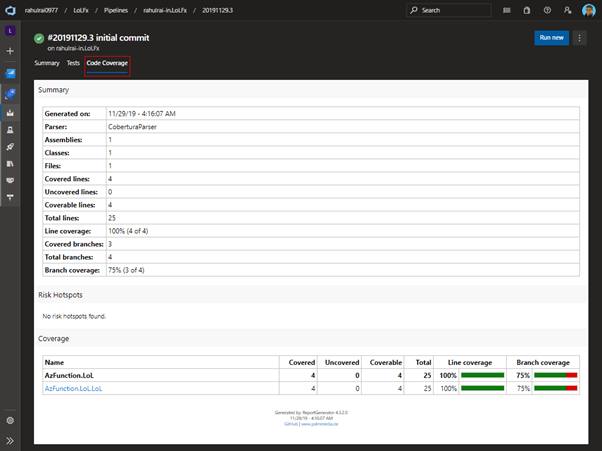Image resolution: width=602 pixels, height=451 pixels.
Task: Focus the Search input field
Action: click(449, 10)
